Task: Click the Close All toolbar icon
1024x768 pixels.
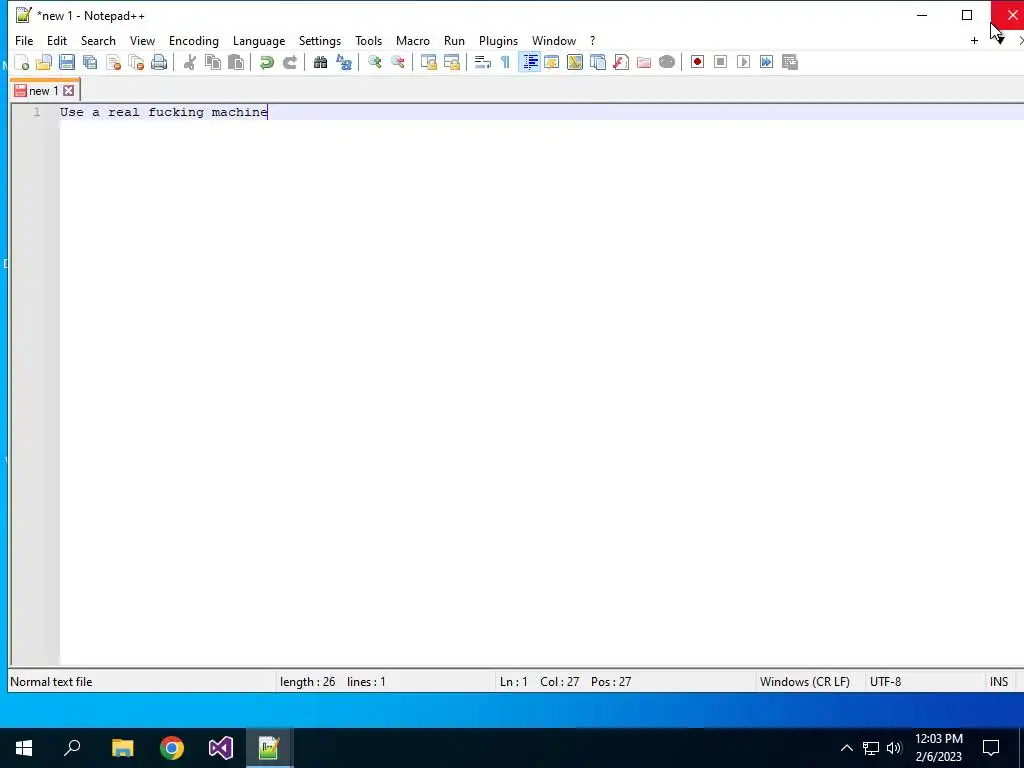Action: point(136,62)
